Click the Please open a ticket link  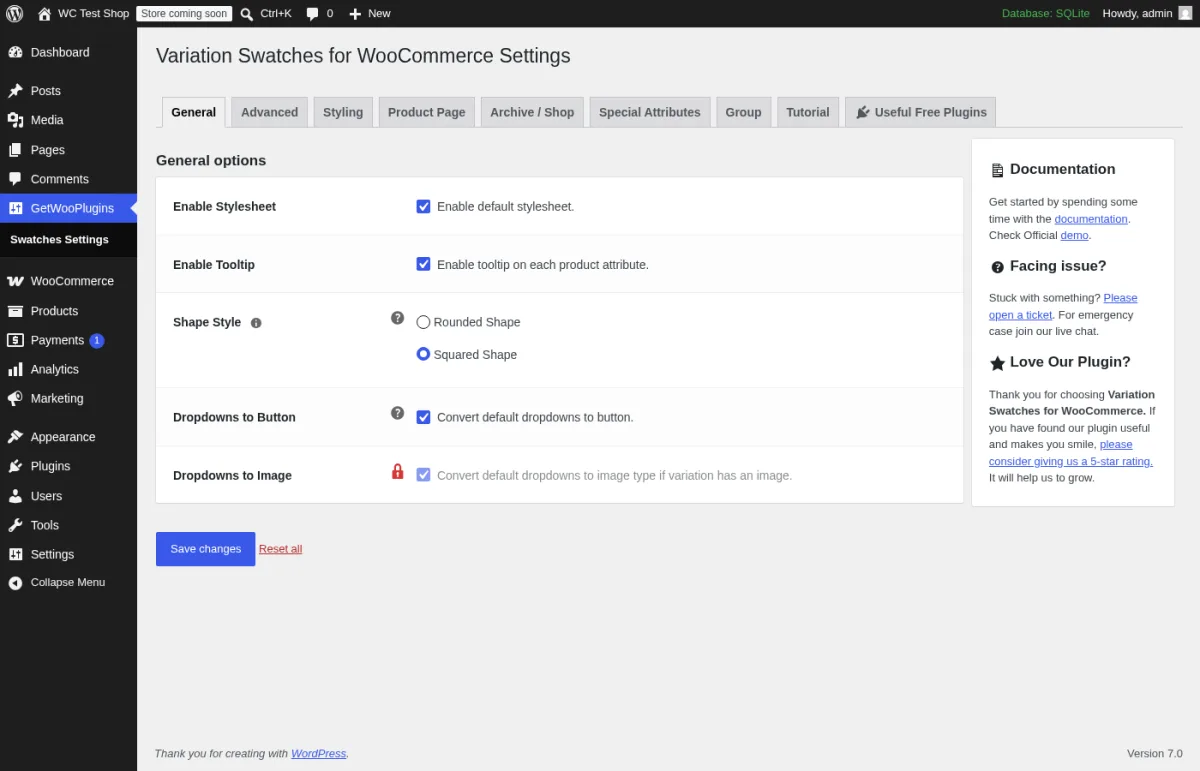[x=1063, y=306]
